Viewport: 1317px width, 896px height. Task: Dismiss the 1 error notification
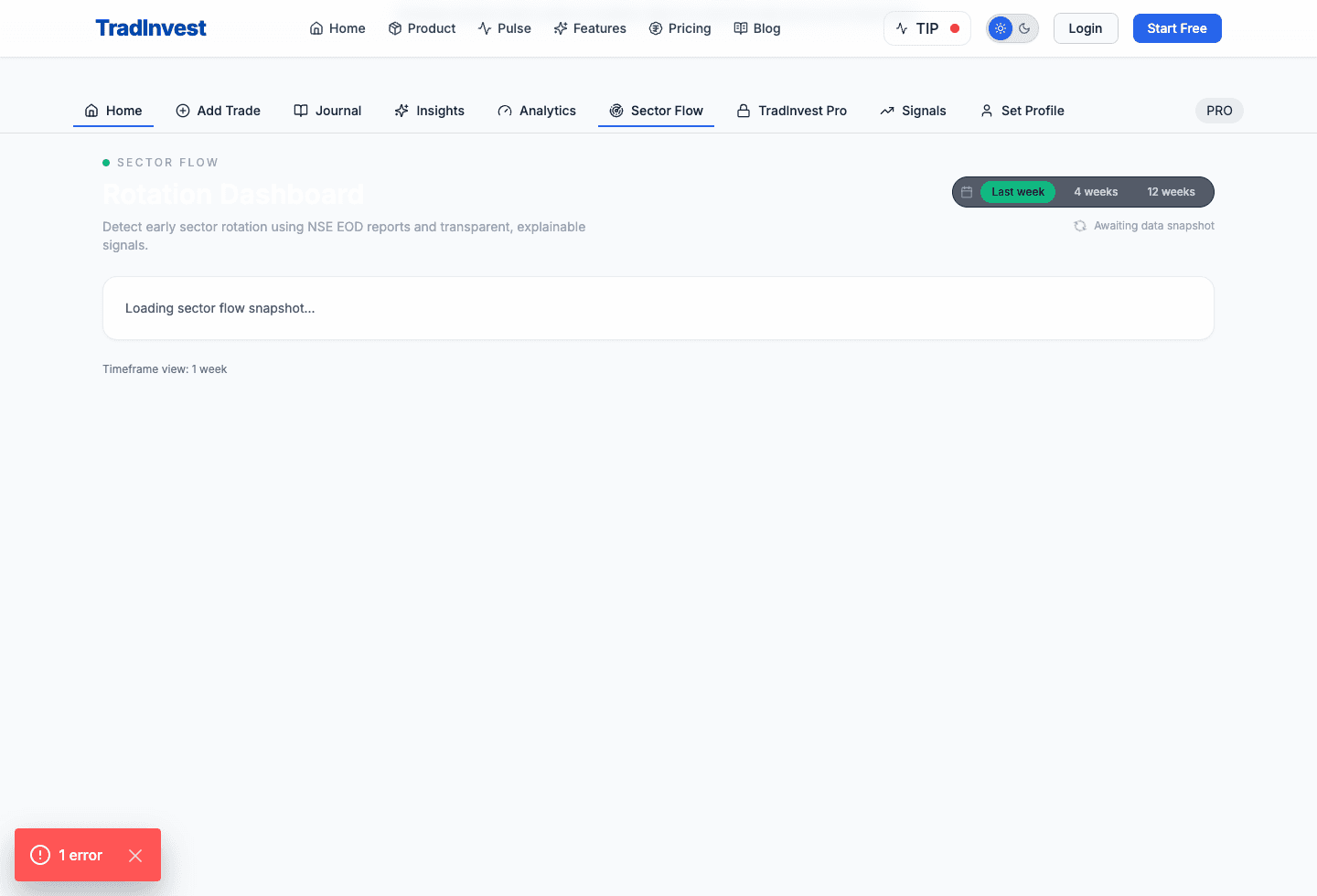[135, 855]
